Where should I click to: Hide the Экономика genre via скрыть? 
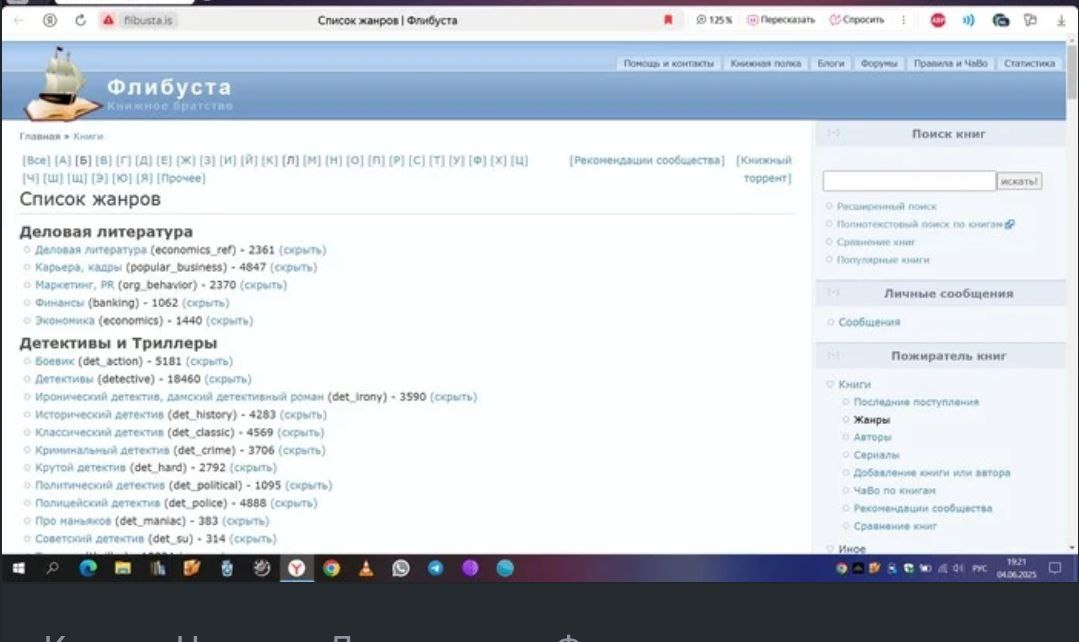point(230,321)
